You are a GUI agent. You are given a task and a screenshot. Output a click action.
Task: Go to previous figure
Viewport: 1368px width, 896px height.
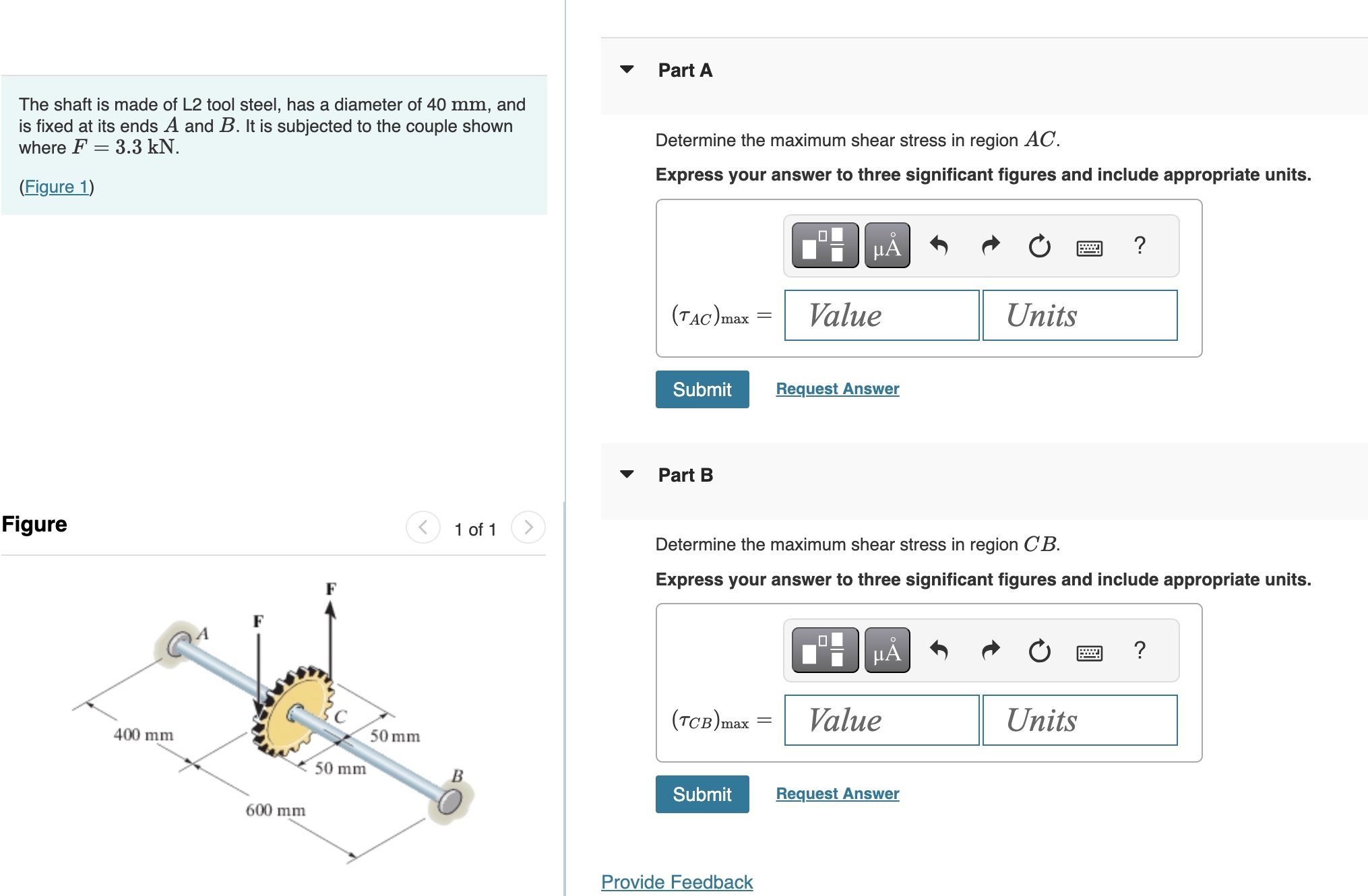[423, 527]
